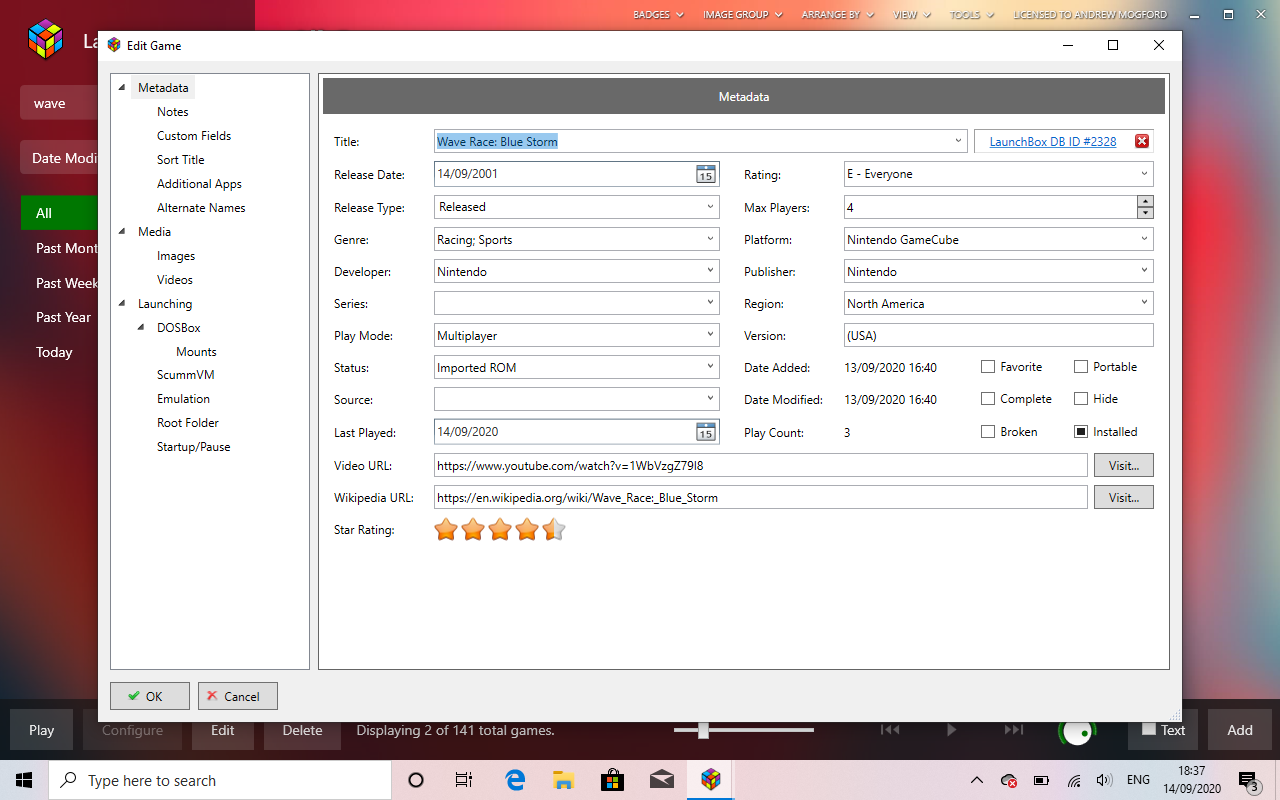Open VIEW menu
This screenshot has width=1280, height=800.
(x=912, y=15)
